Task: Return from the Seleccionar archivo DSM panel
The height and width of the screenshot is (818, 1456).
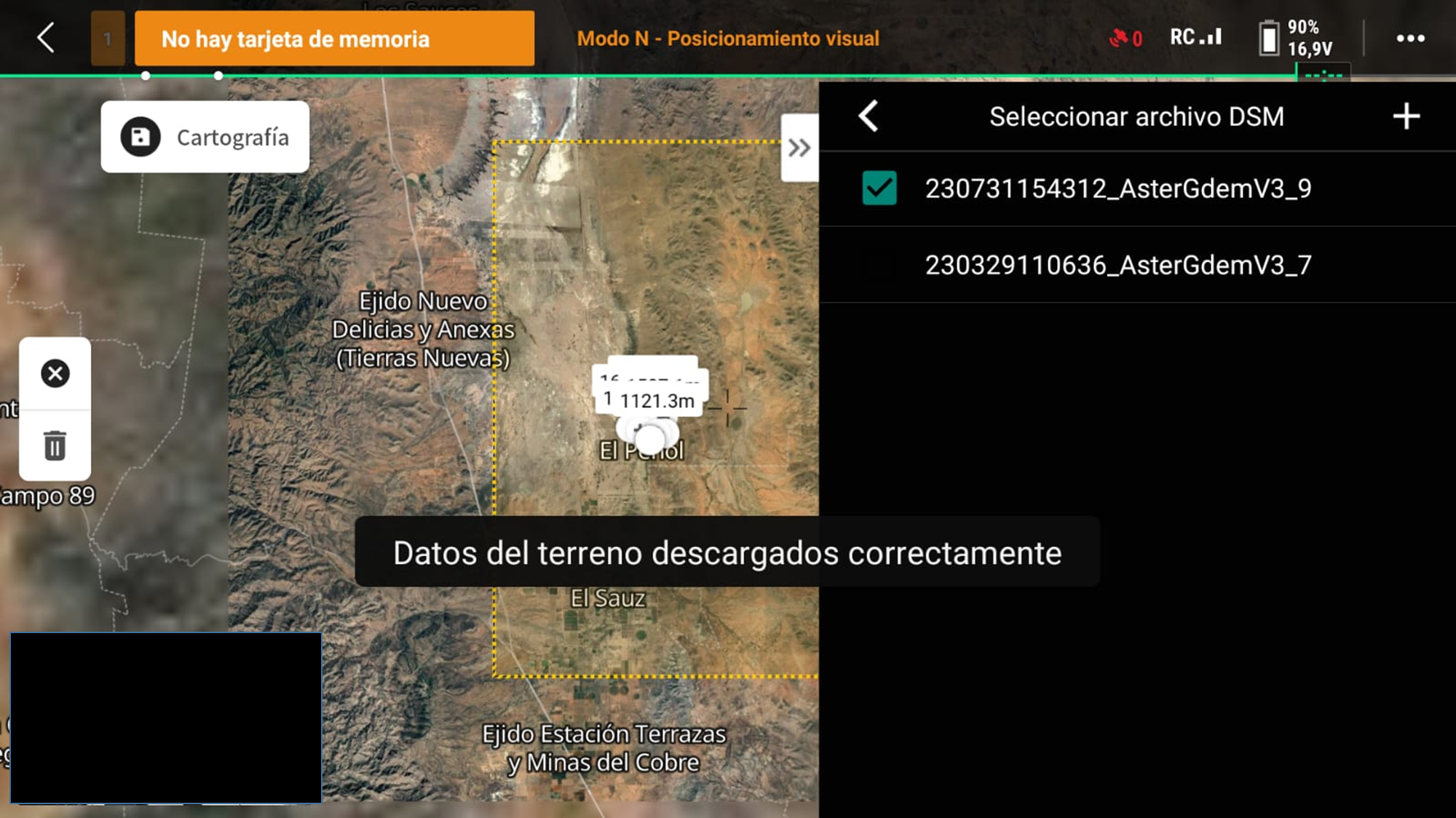Action: click(869, 116)
